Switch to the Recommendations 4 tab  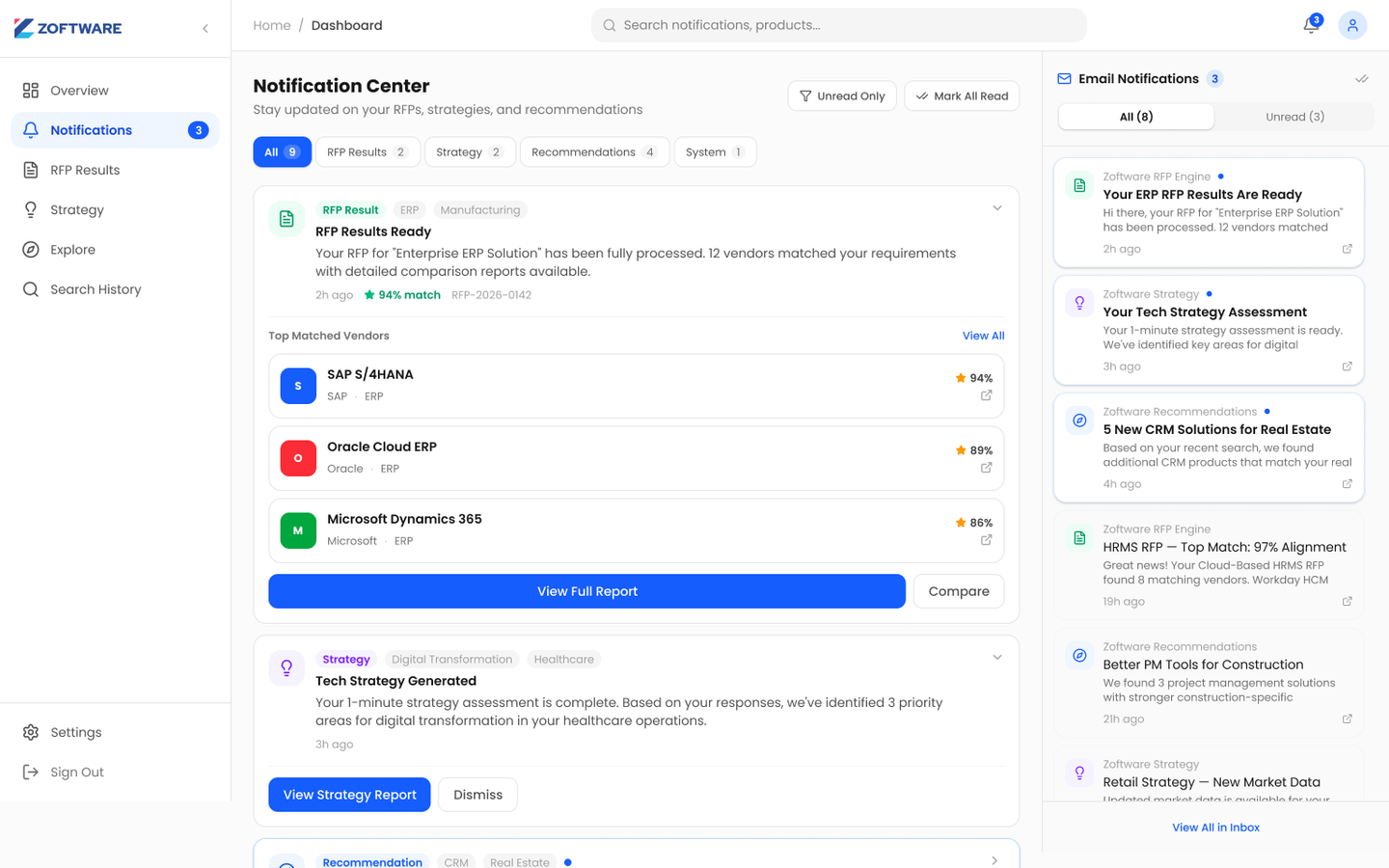pos(594,151)
